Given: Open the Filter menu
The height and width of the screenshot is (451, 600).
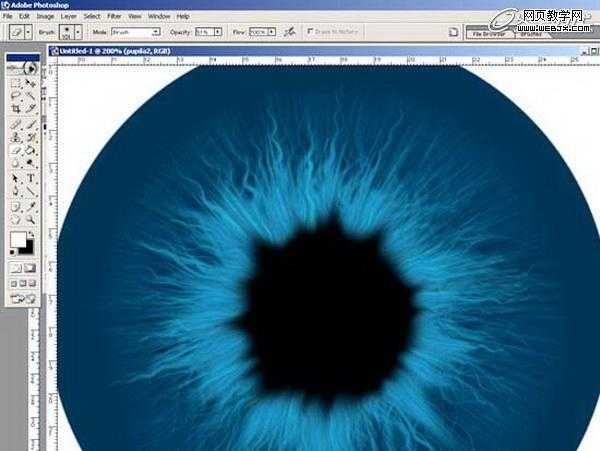Looking at the screenshot, I should point(114,17).
